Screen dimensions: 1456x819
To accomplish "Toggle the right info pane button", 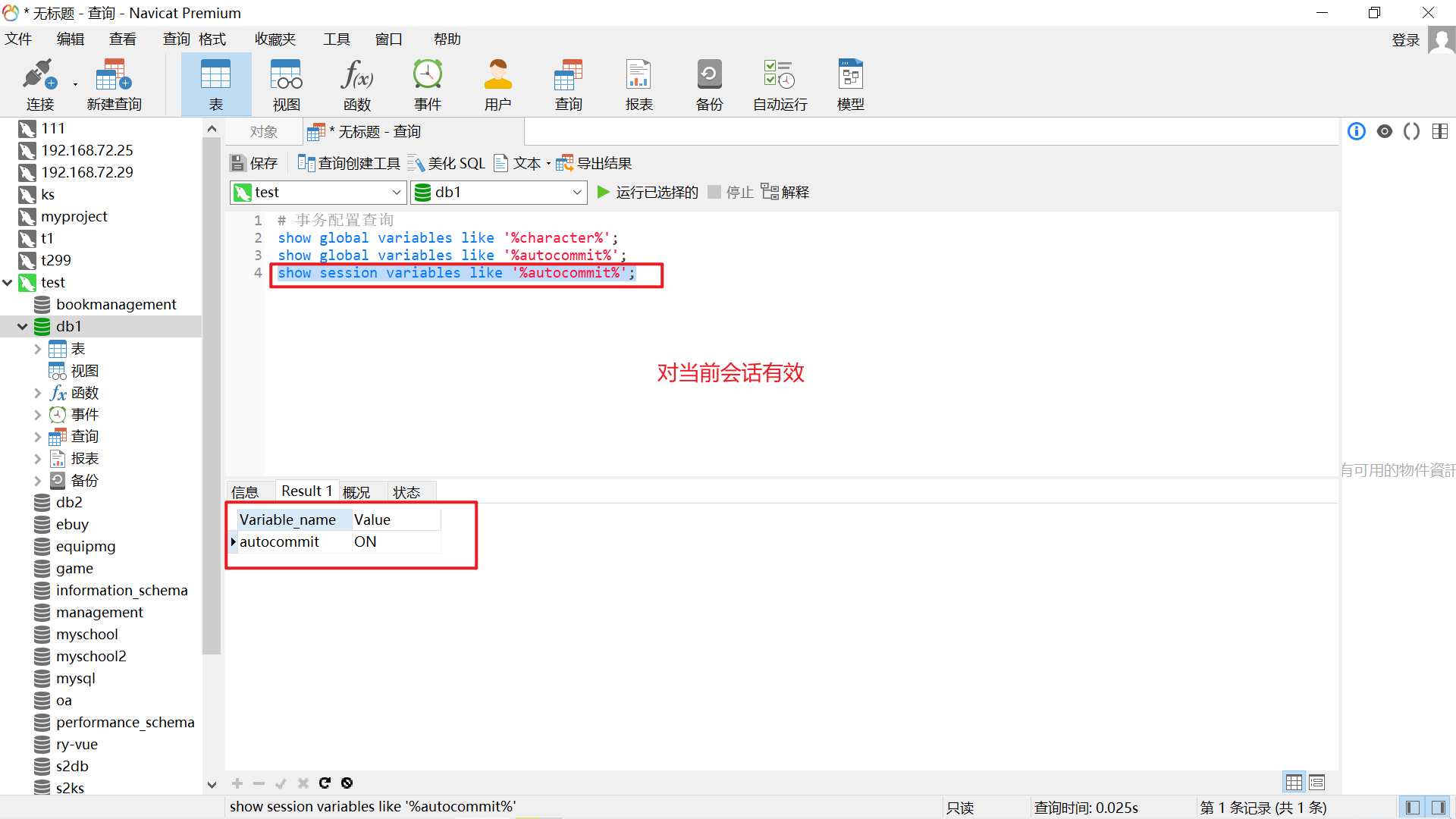I will [1439, 808].
